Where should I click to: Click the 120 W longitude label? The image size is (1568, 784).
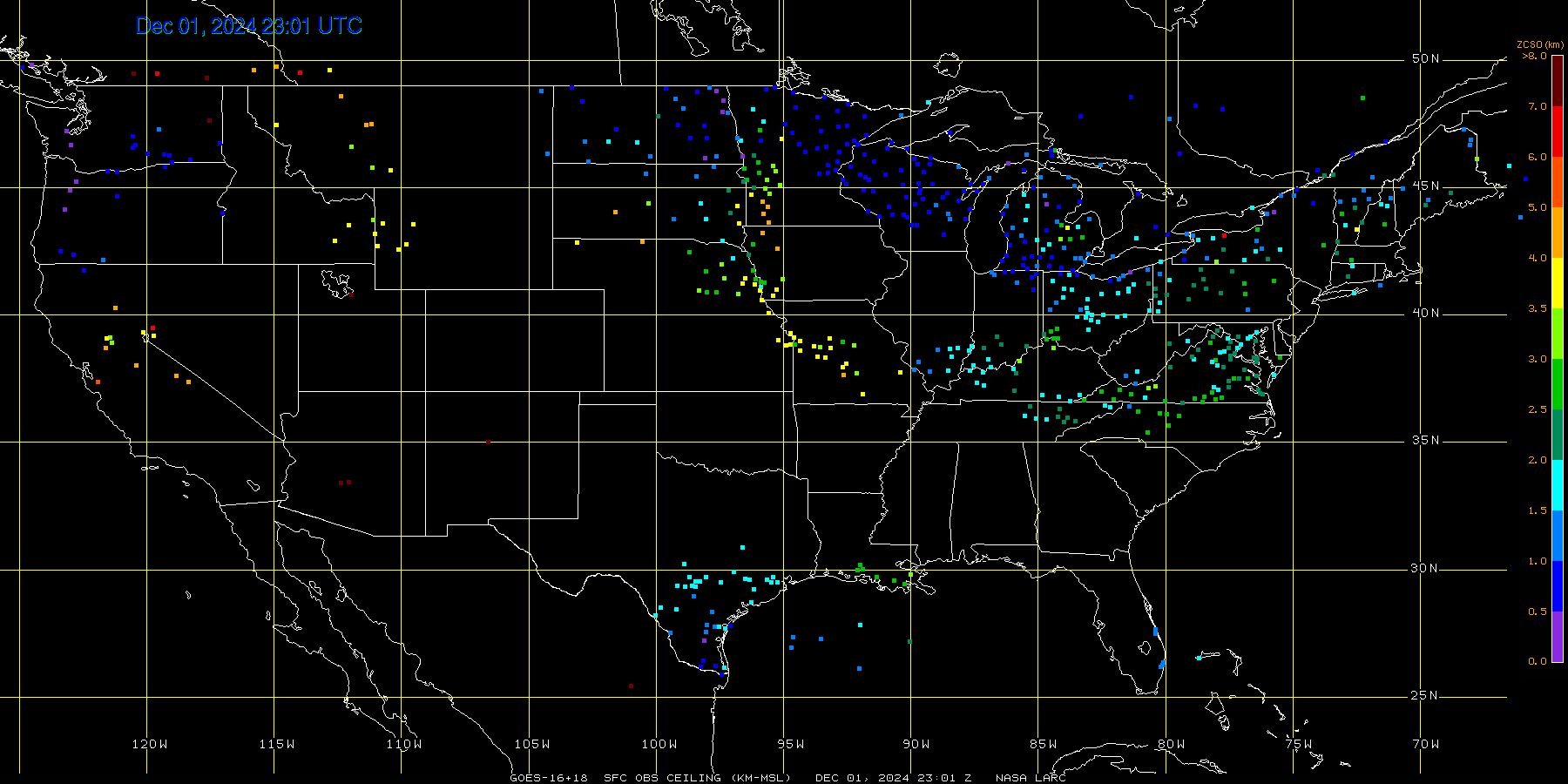pyautogui.click(x=150, y=744)
